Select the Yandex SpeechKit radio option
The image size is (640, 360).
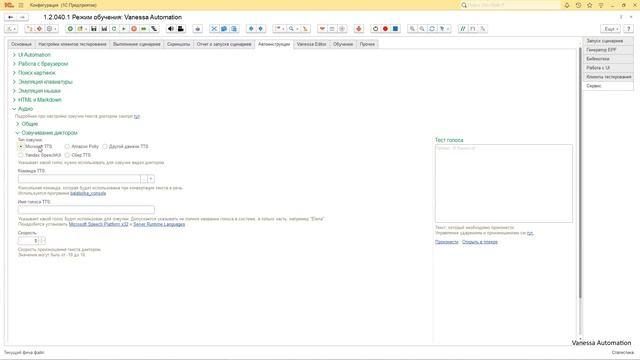tap(21, 155)
